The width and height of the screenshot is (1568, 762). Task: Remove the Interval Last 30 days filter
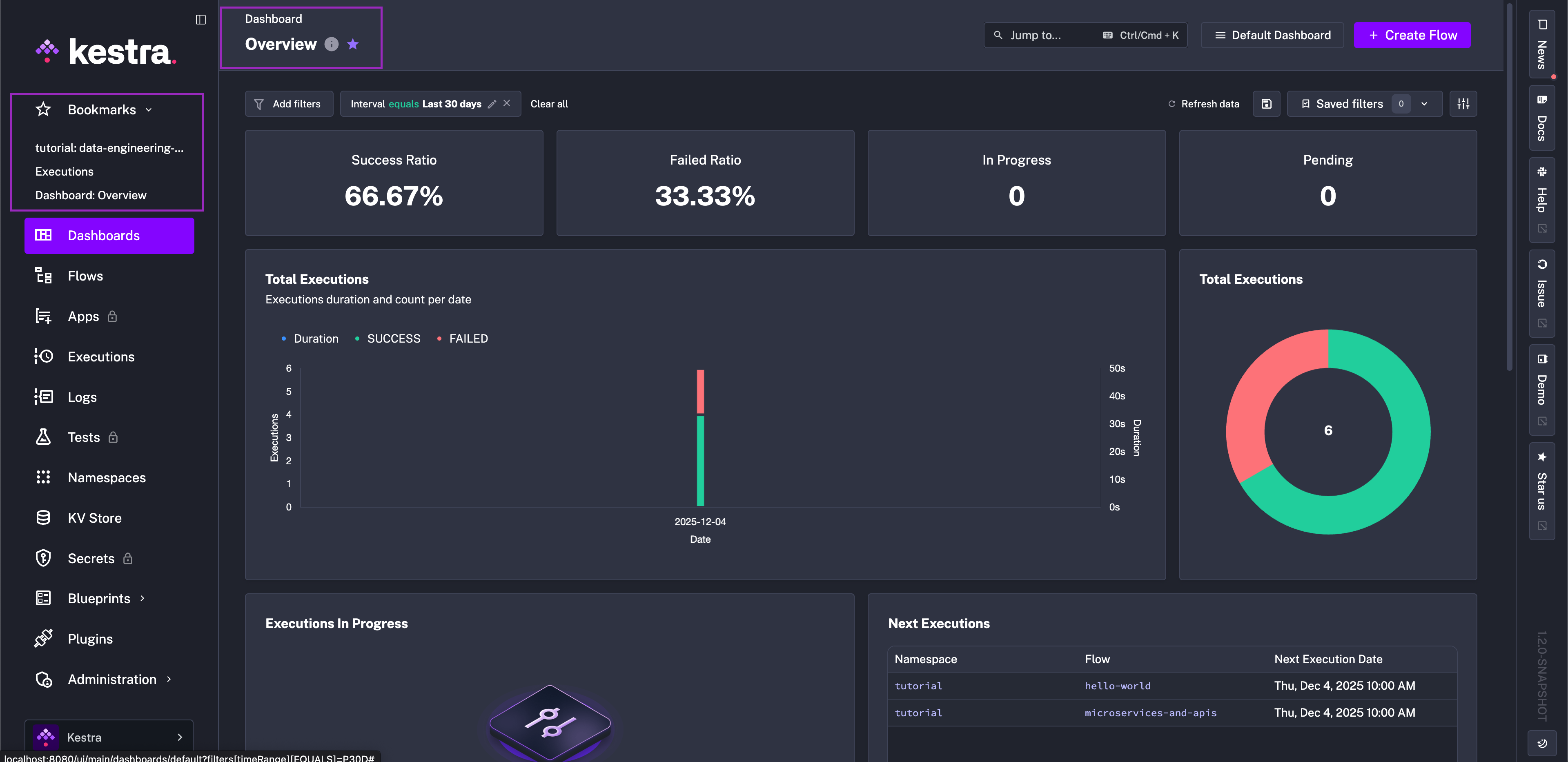tap(507, 103)
